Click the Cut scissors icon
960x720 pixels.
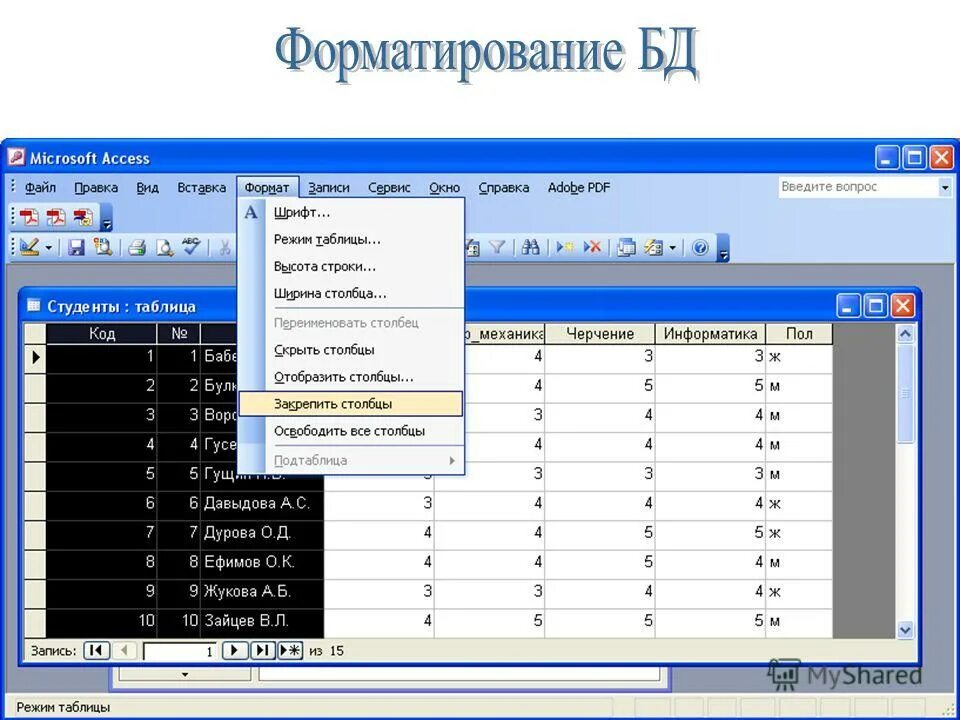(x=225, y=247)
